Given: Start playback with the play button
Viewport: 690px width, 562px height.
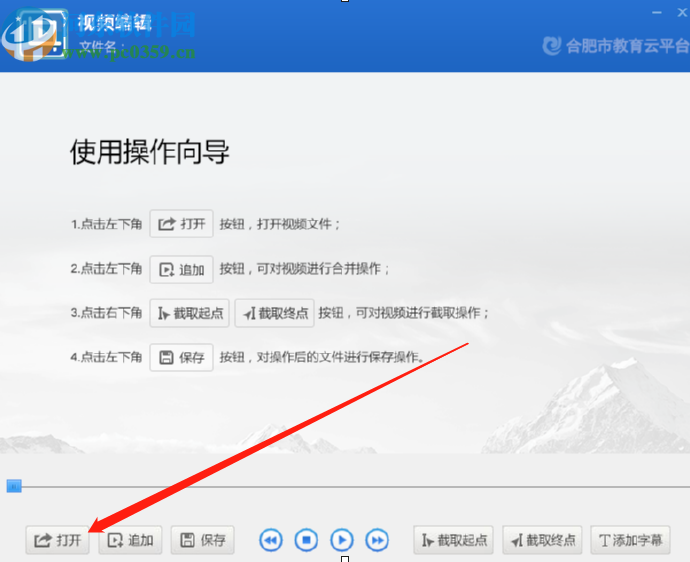Looking at the screenshot, I should (342, 540).
